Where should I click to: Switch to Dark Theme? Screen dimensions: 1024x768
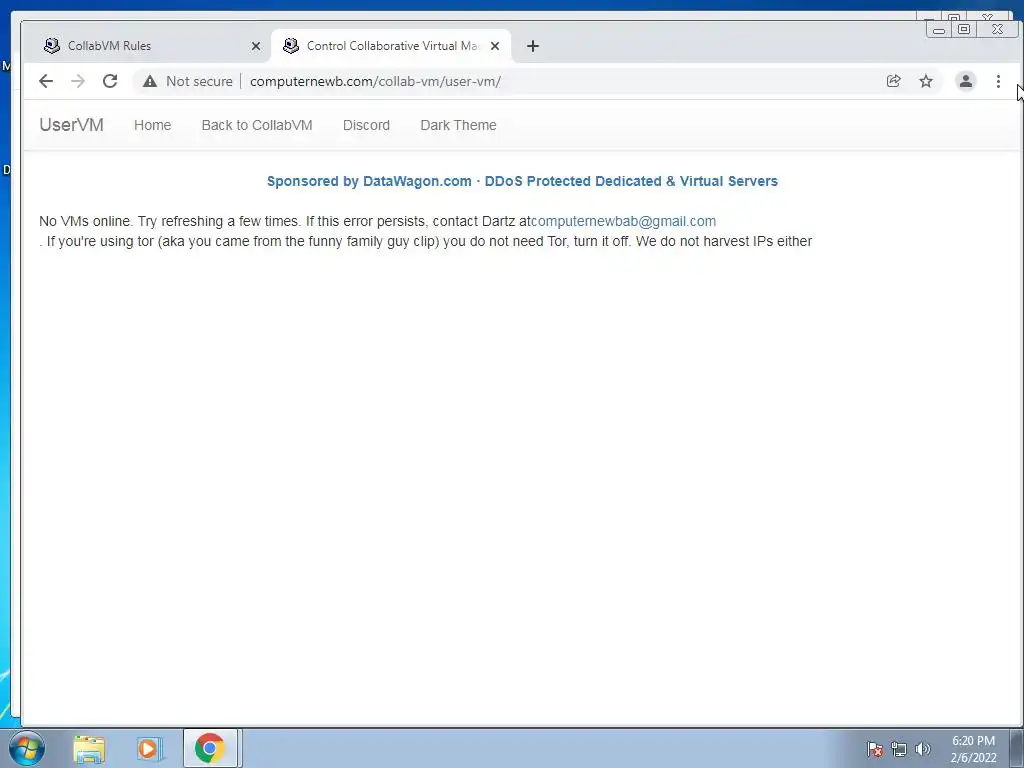click(458, 125)
